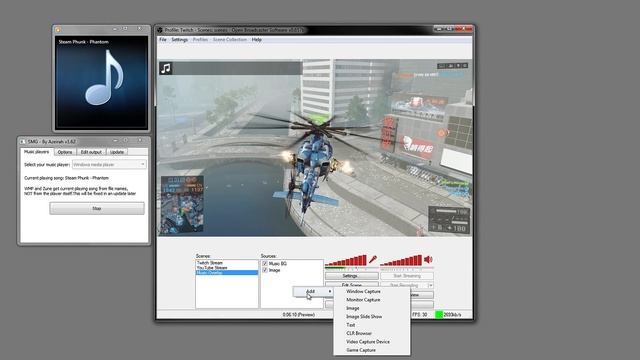Viewport: 640px width, 360px height.
Task: Click the Start Recording button
Action: coord(404,285)
